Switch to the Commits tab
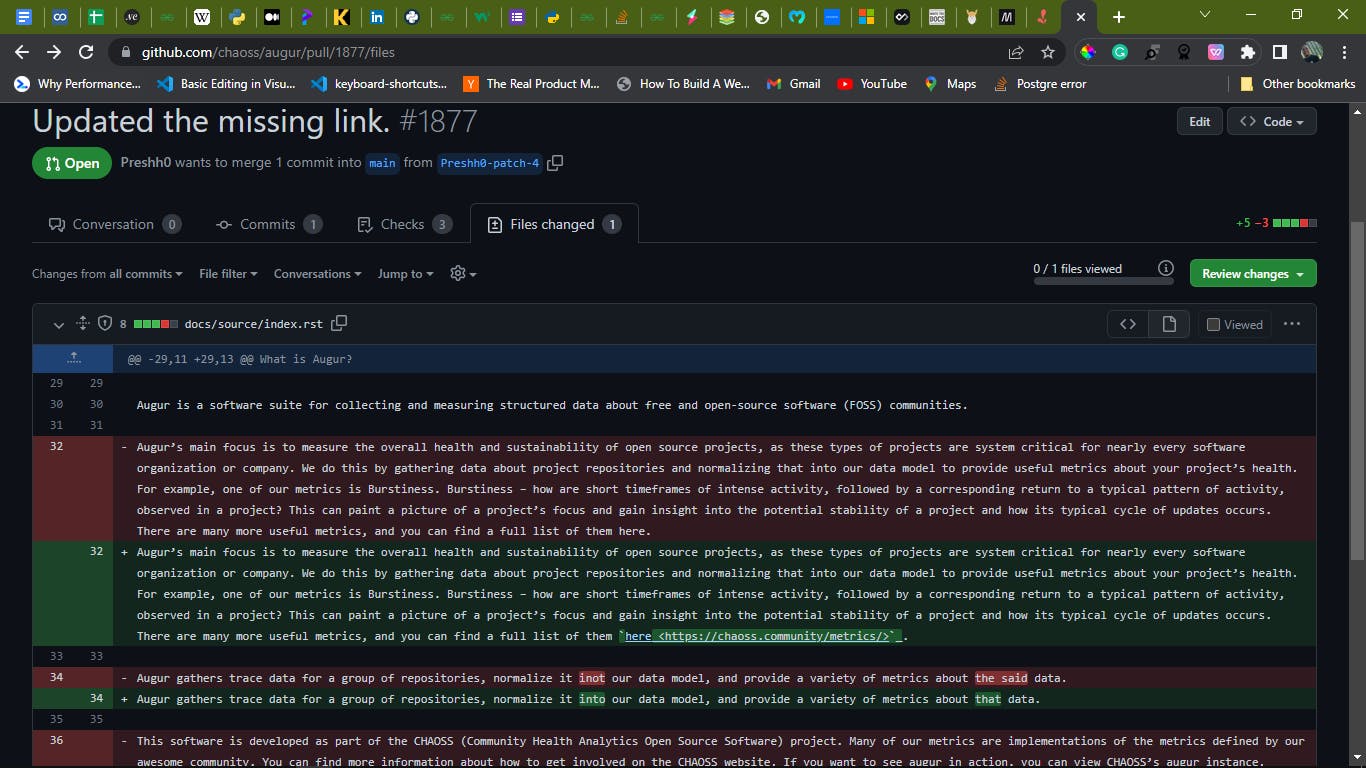The height and width of the screenshot is (768, 1366). pos(269,224)
